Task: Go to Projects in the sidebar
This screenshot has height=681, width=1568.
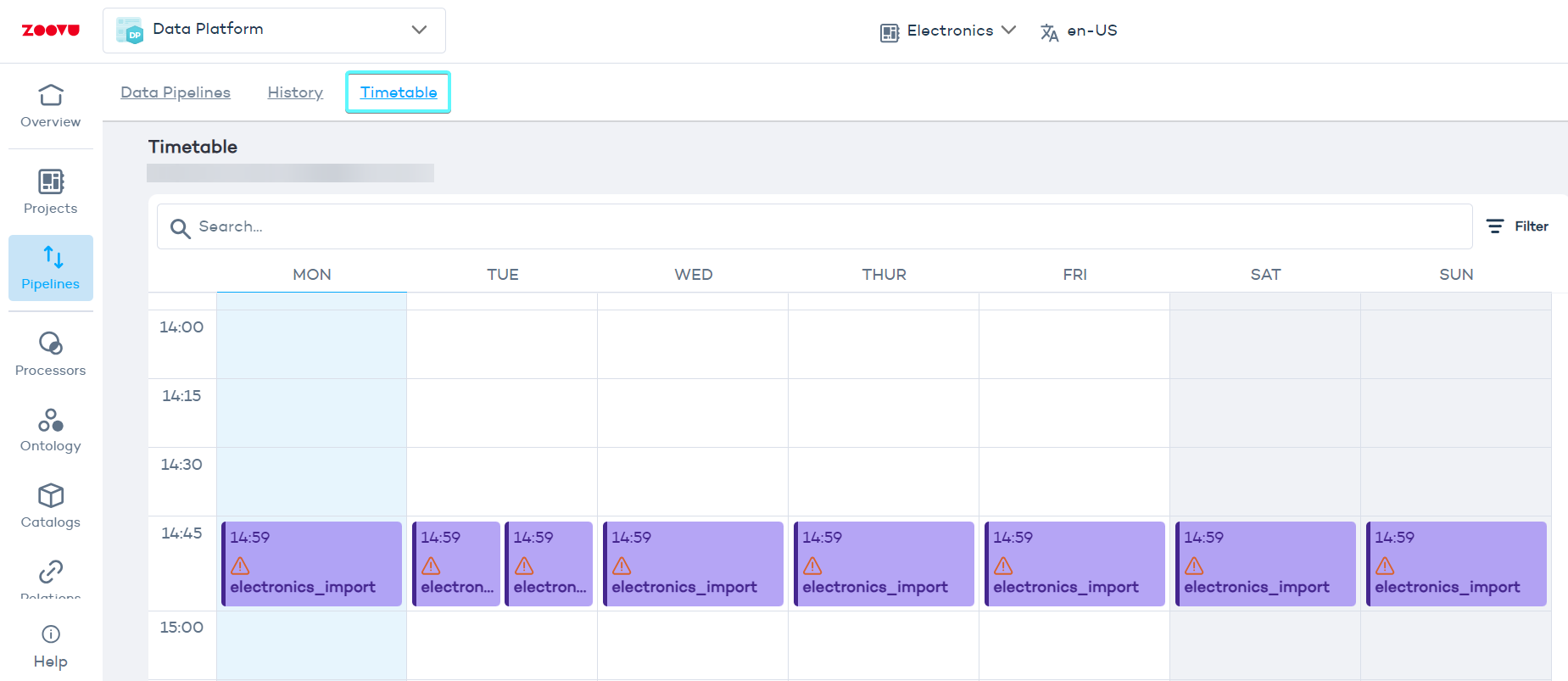Action: tap(51, 192)
